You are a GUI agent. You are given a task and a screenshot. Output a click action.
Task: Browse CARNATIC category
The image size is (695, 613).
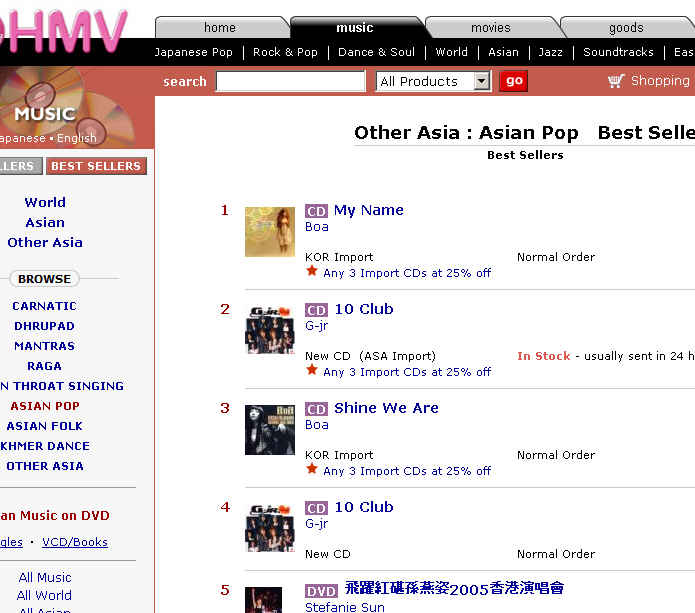coord(44,306)
